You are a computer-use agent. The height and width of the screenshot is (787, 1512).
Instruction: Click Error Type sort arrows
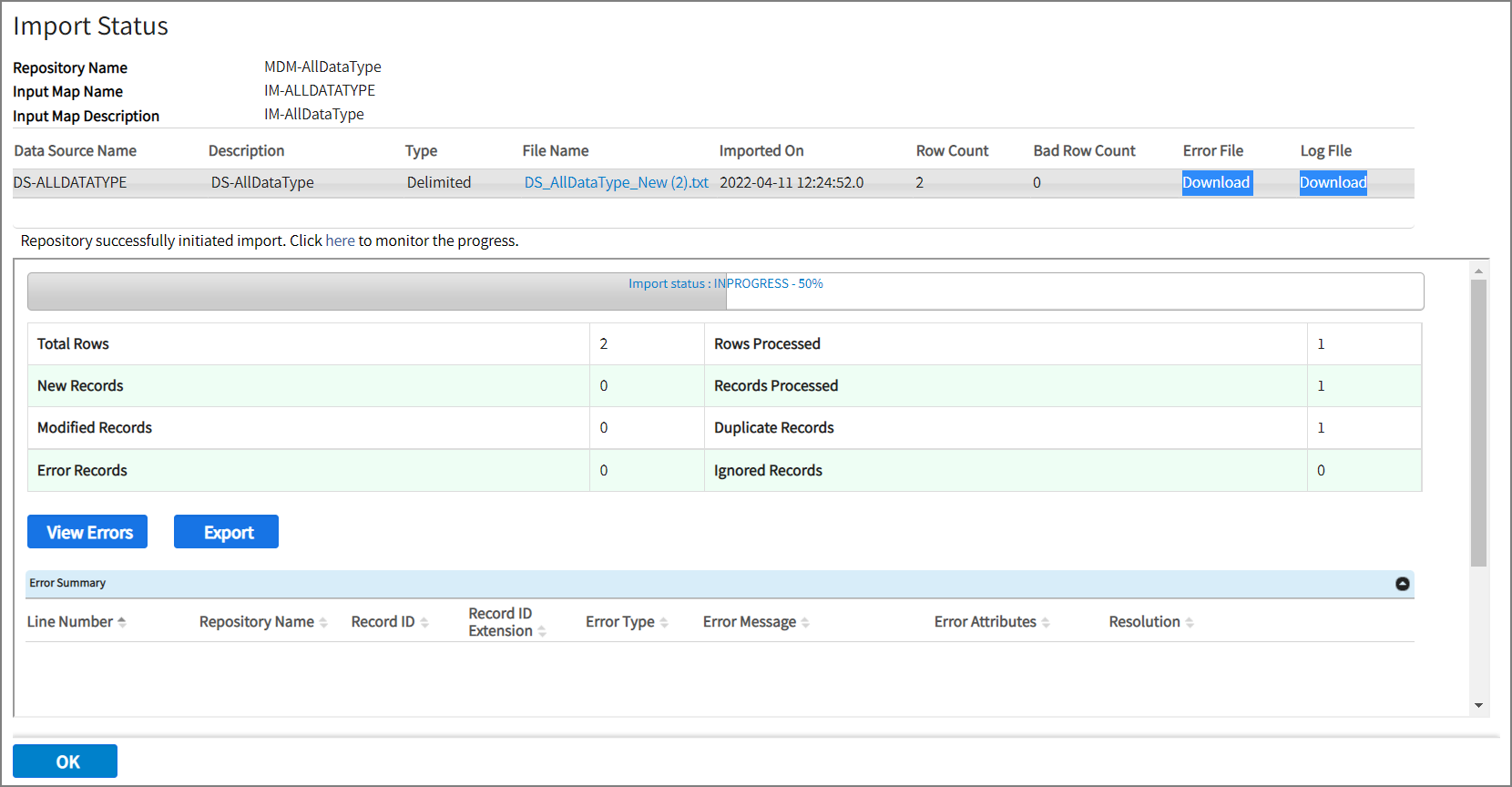point(664,623)
